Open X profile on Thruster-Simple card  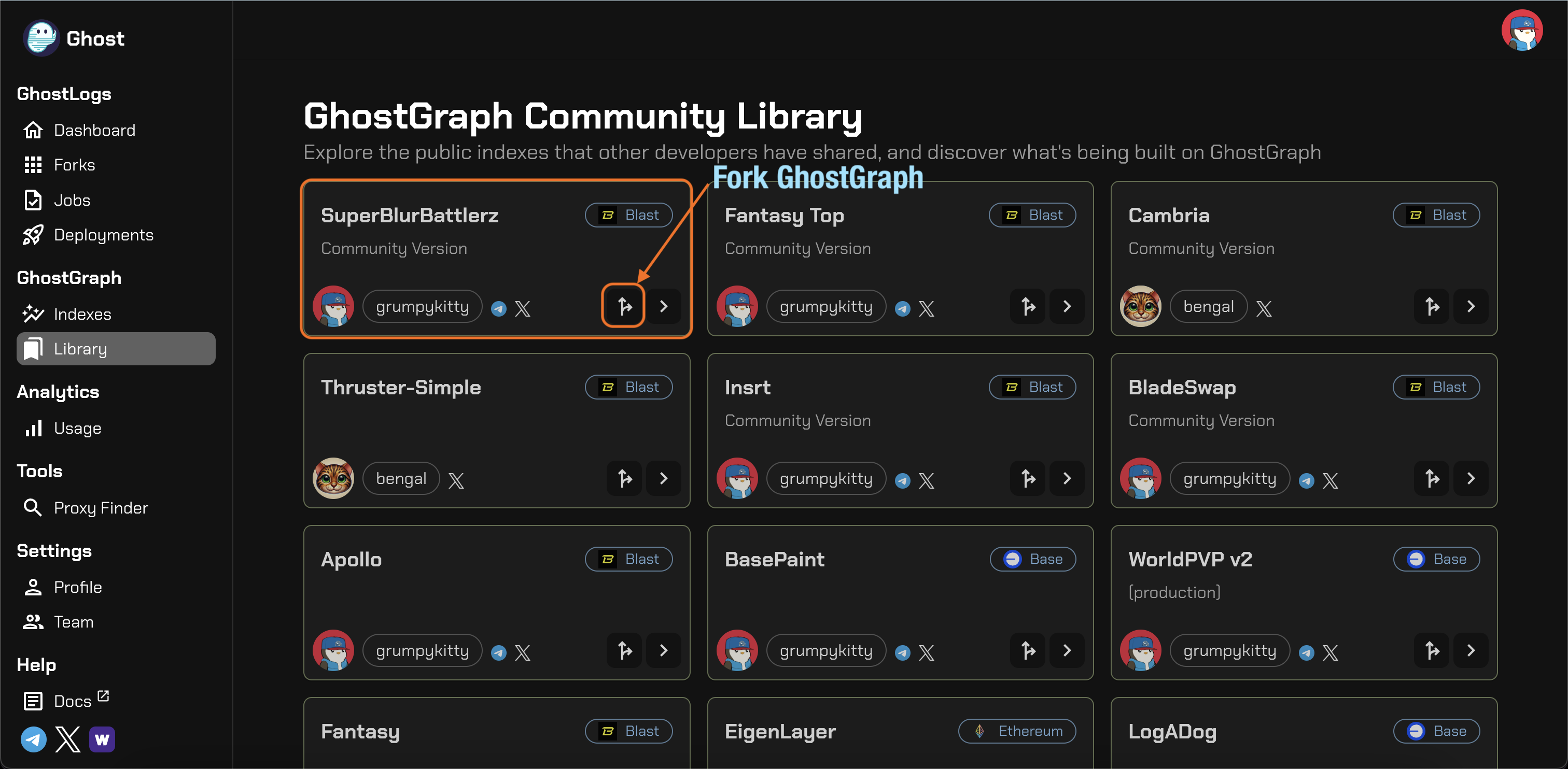coord(456,481)
